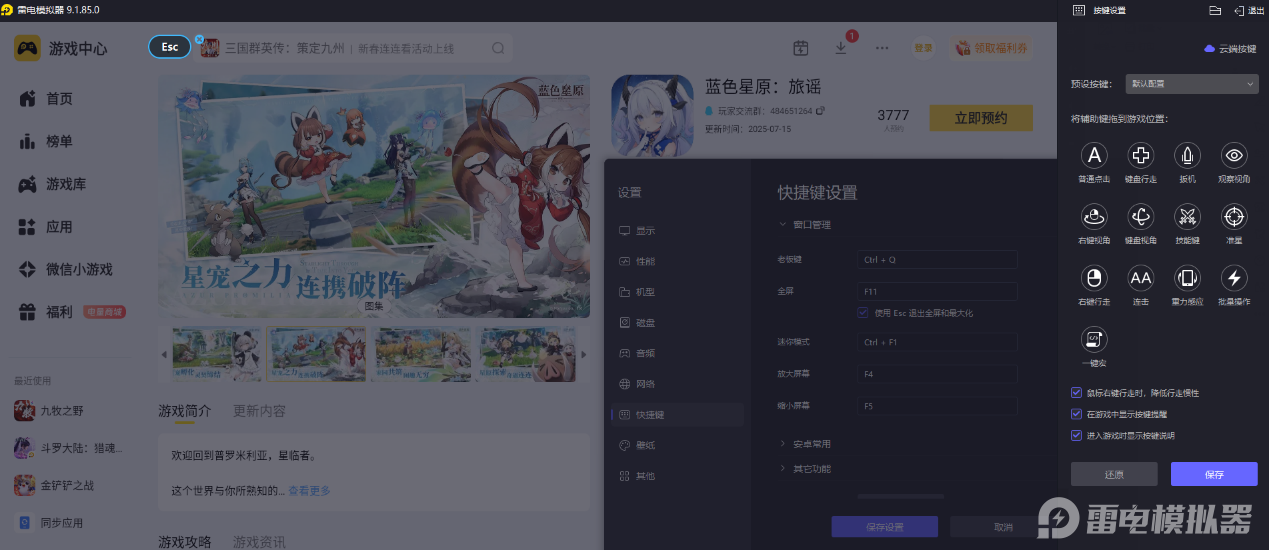Click the Esc key overlay button
Screen dimensions: 1269x550
click(x=170, y=47)
